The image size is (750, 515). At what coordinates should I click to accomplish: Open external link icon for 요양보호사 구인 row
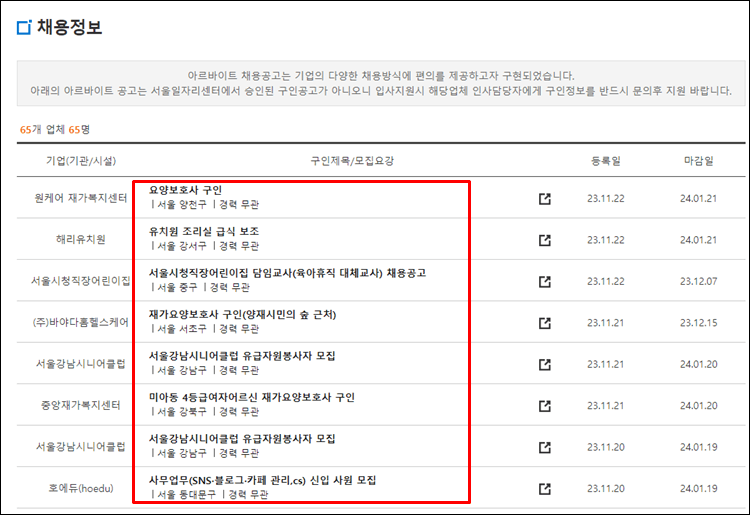pos(544,198)
